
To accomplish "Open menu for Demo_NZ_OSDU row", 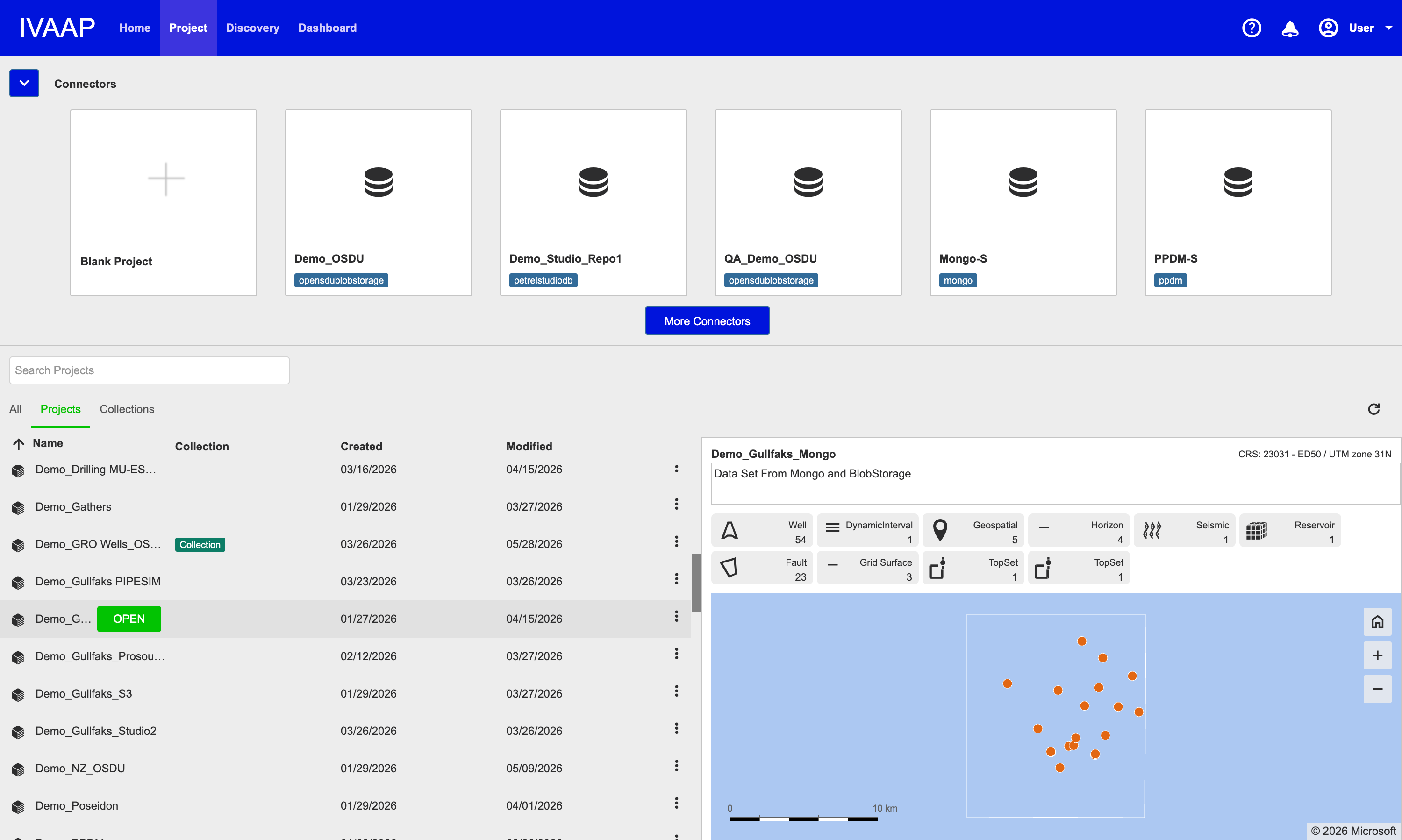I will (676, 765).
